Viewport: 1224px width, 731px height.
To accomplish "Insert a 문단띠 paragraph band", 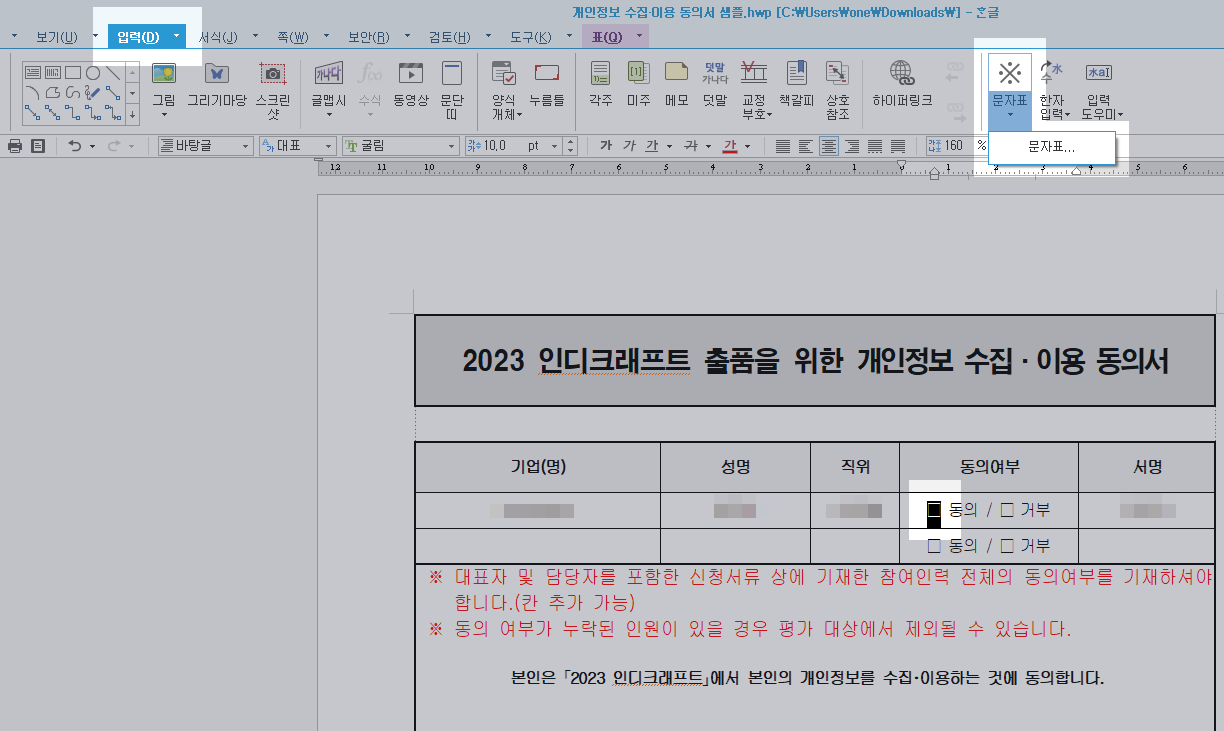I will pyautogui.click(x=452, y=90).
